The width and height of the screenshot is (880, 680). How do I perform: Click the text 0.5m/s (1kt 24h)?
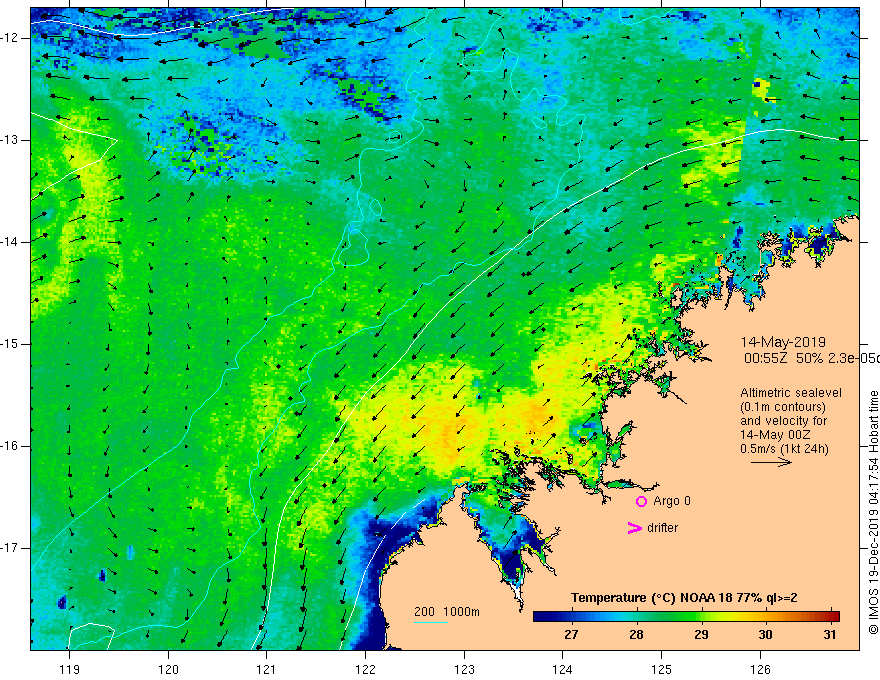[x=784, y=449]
